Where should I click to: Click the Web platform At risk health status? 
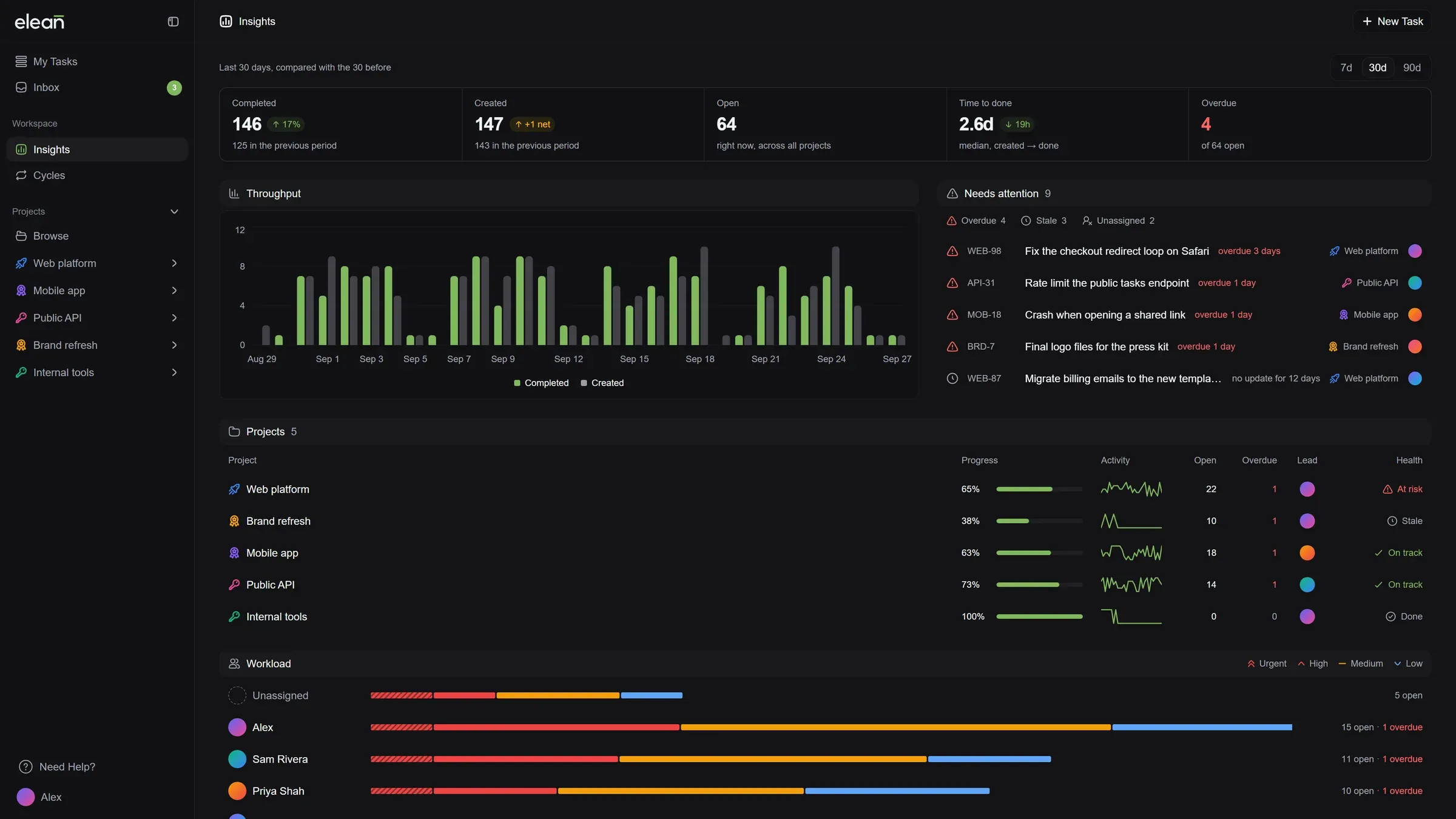coord(1402,489)
